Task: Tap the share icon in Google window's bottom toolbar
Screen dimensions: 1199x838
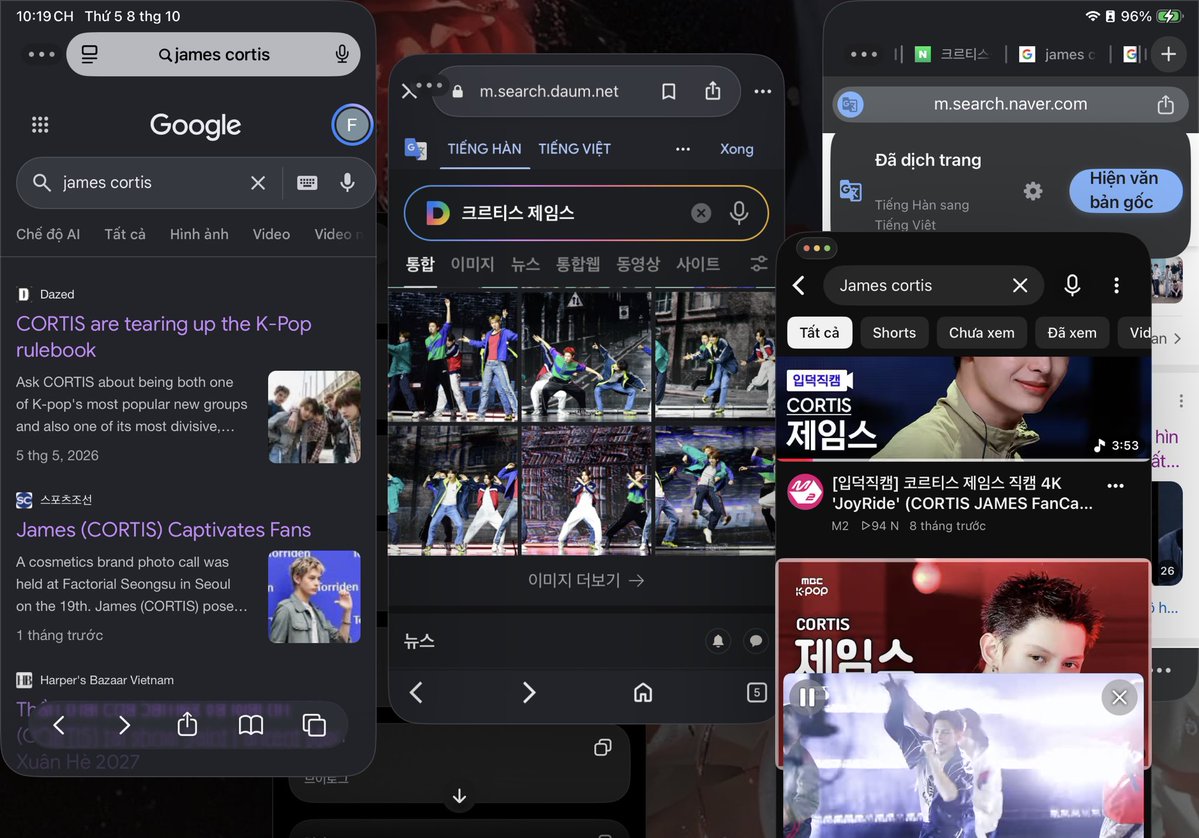Action: click(187, 724)
